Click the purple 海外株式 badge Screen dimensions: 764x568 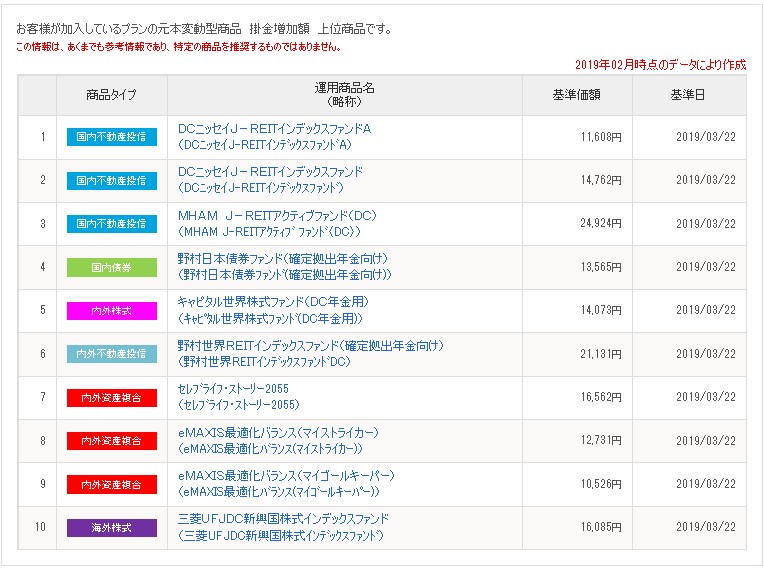pos(112,528)
